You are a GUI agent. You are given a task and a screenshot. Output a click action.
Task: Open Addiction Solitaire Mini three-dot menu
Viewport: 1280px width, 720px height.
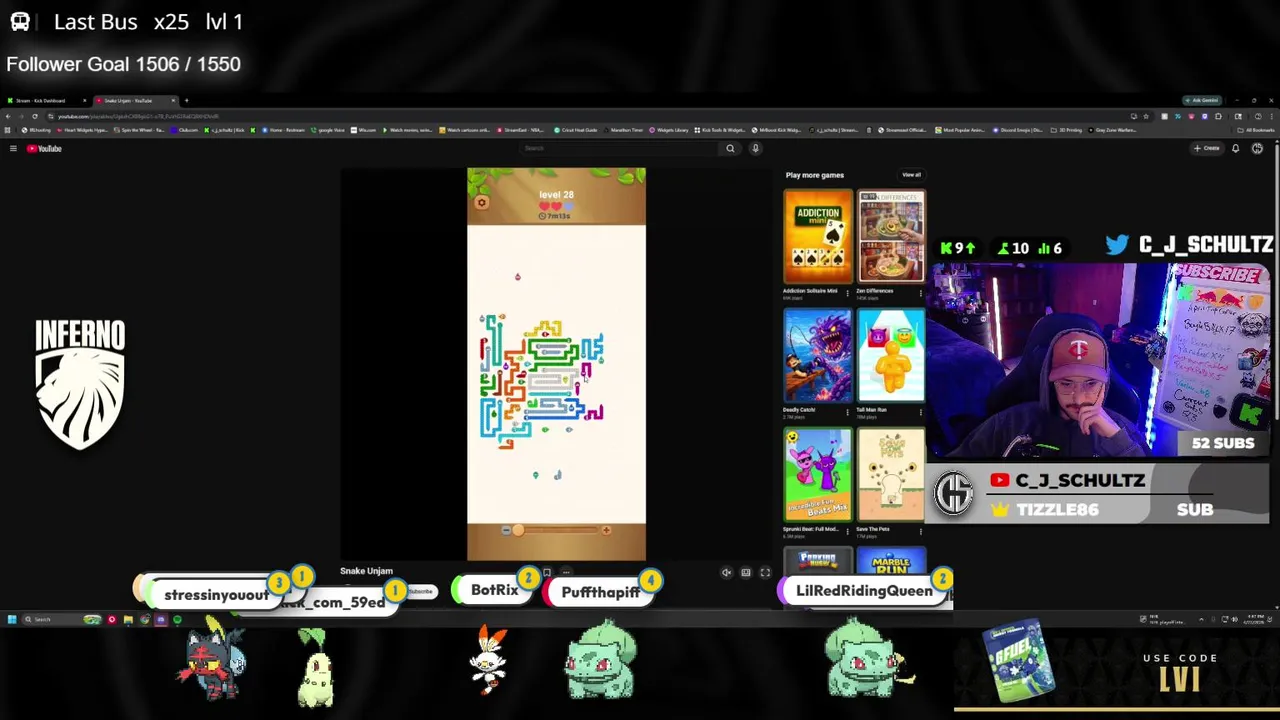point(847,292)
